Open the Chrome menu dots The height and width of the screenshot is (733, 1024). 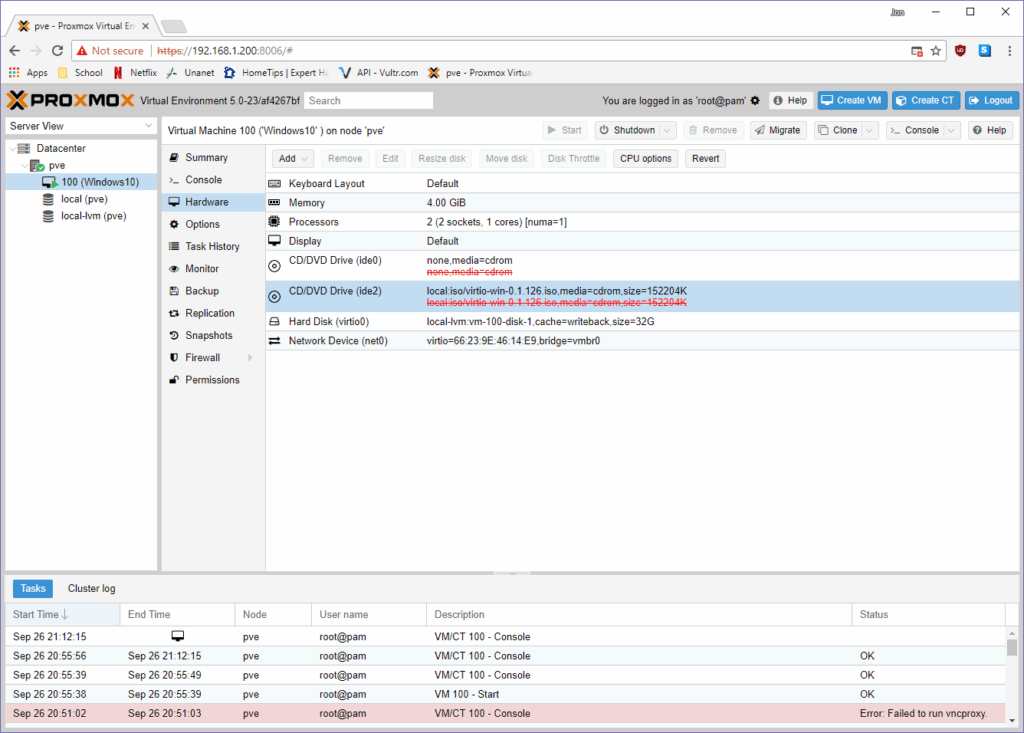(x=1010, y=50)
